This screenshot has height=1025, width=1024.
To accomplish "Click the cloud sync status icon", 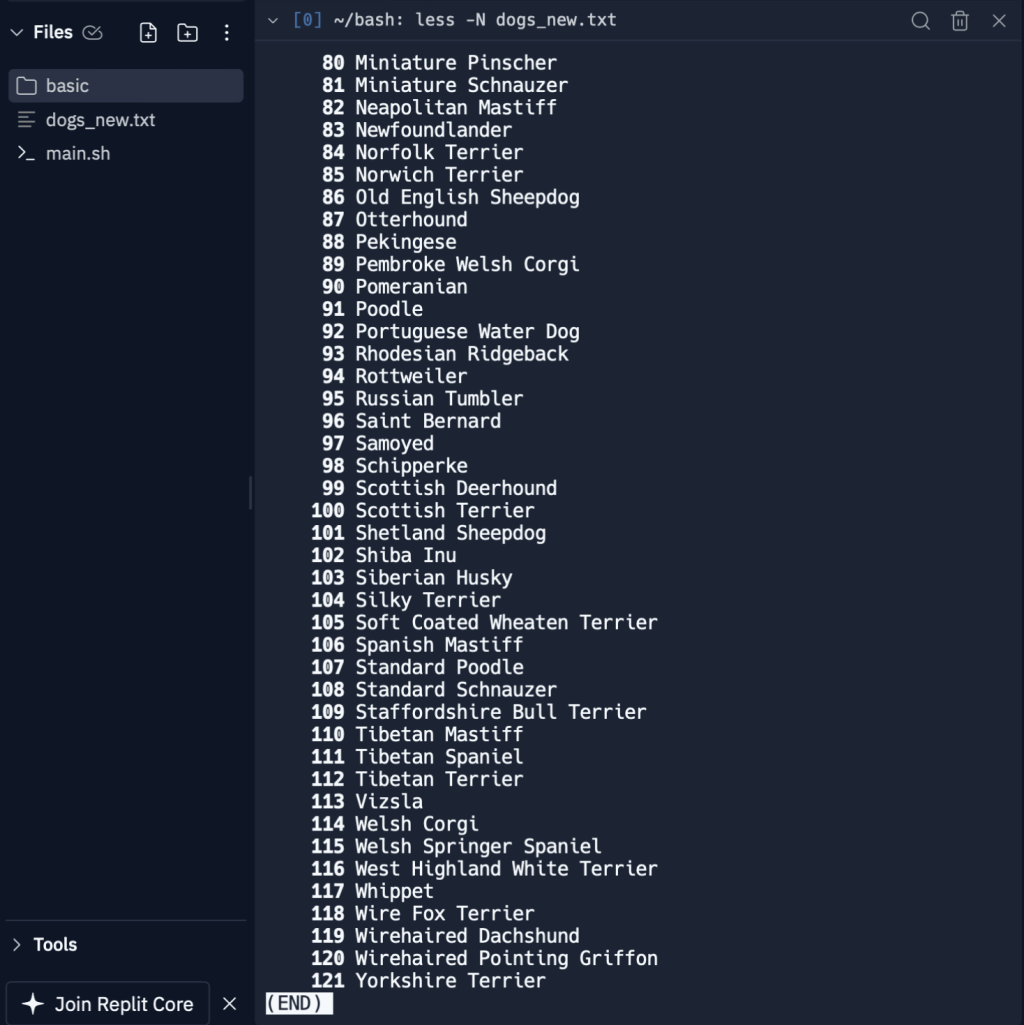I will 93,33.
